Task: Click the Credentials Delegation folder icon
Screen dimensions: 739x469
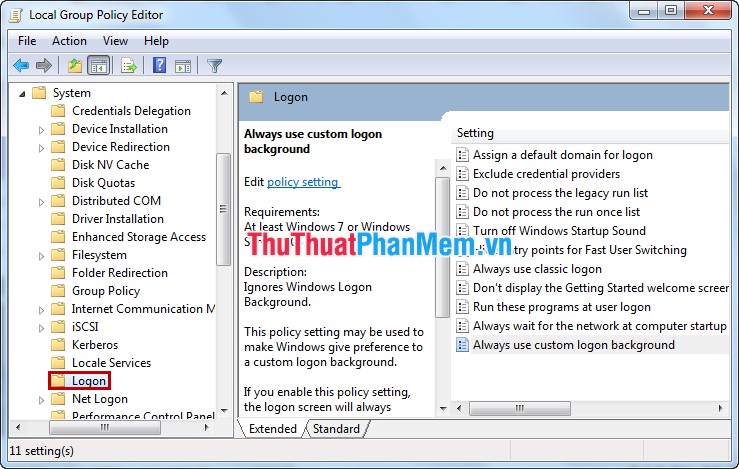Action: tap(58, 111)
